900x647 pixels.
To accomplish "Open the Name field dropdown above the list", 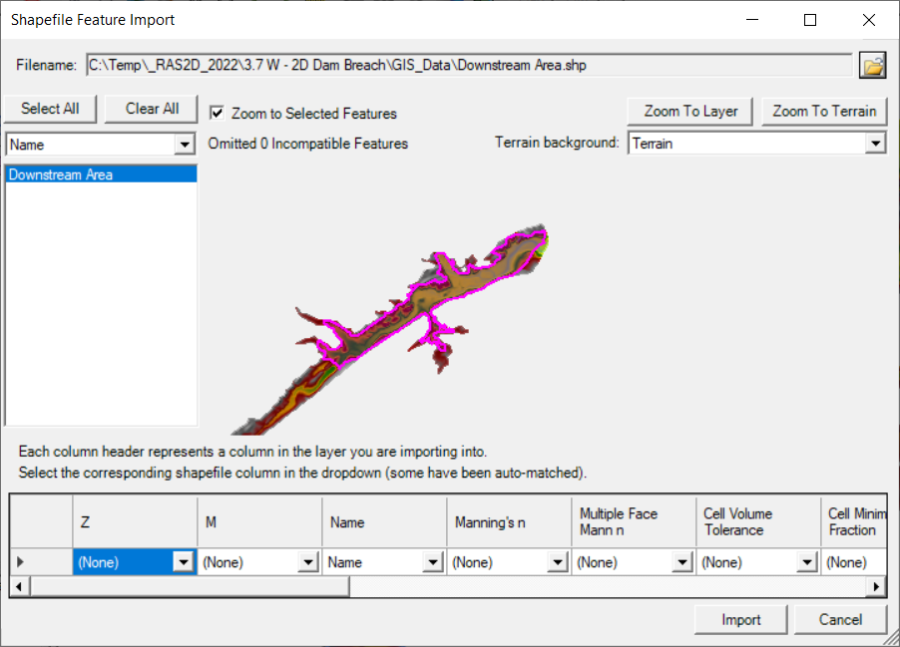I will 184,144.
